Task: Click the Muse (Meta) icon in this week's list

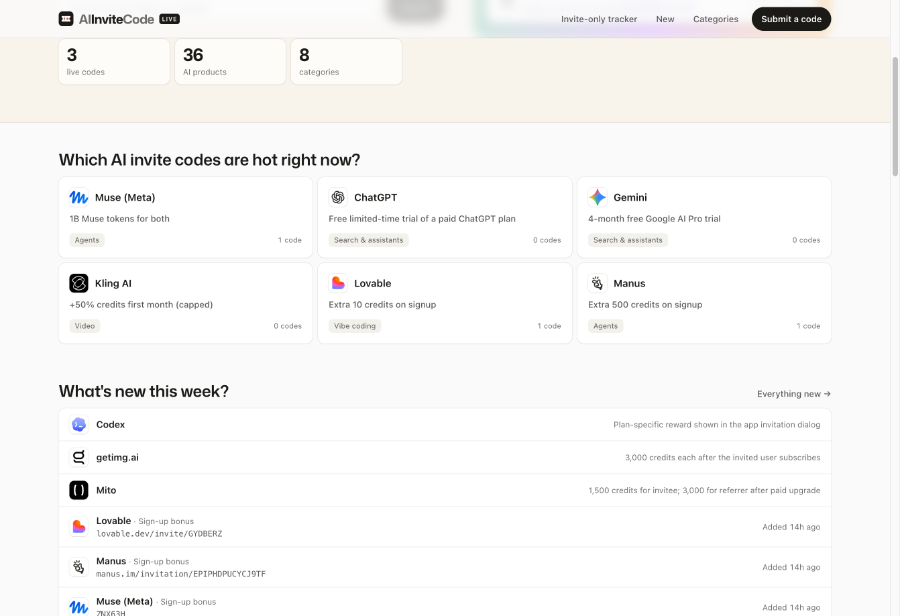Action: [79, 607]
